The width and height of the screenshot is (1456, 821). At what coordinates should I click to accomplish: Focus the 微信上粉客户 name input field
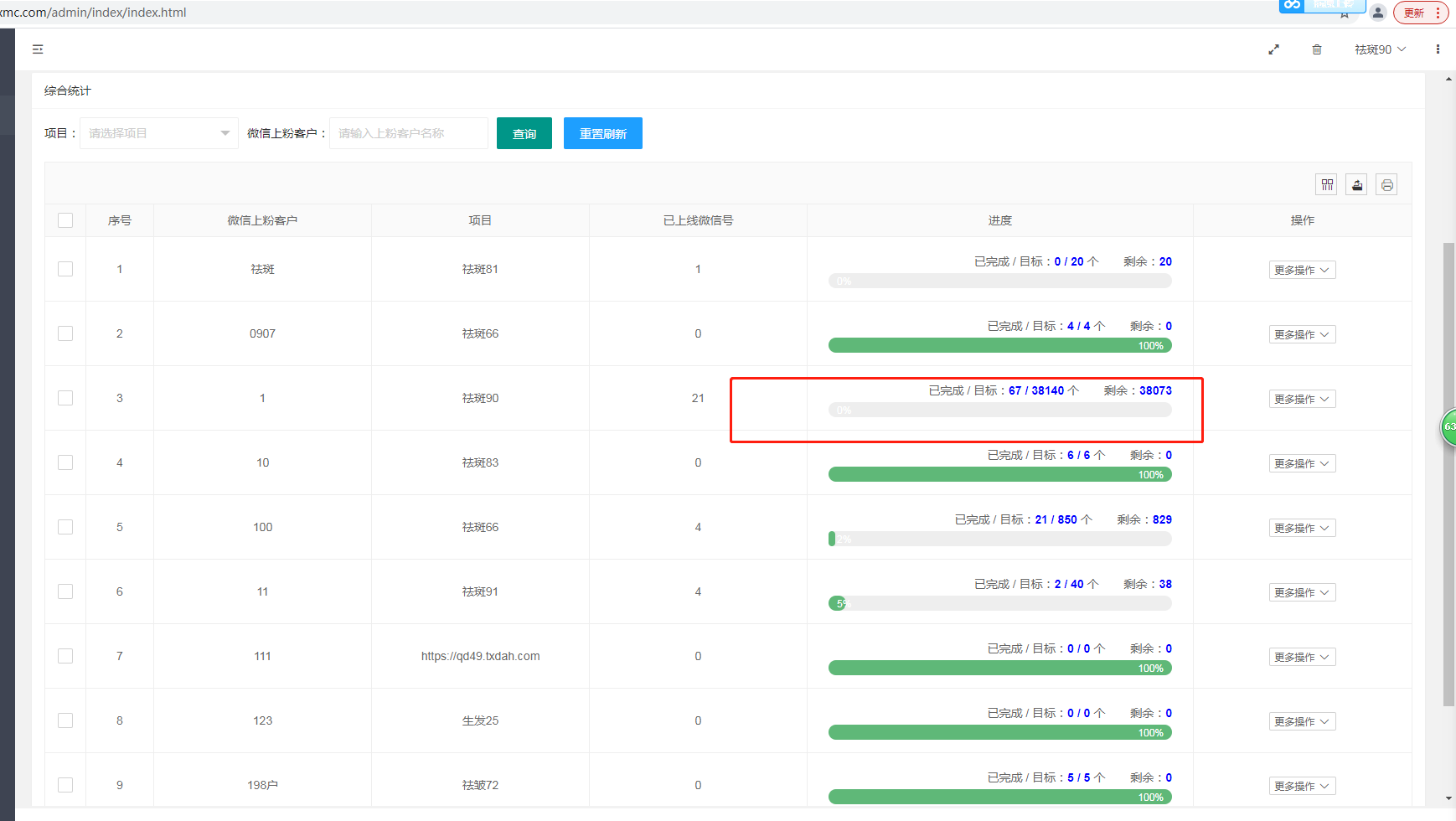(408, 133)
